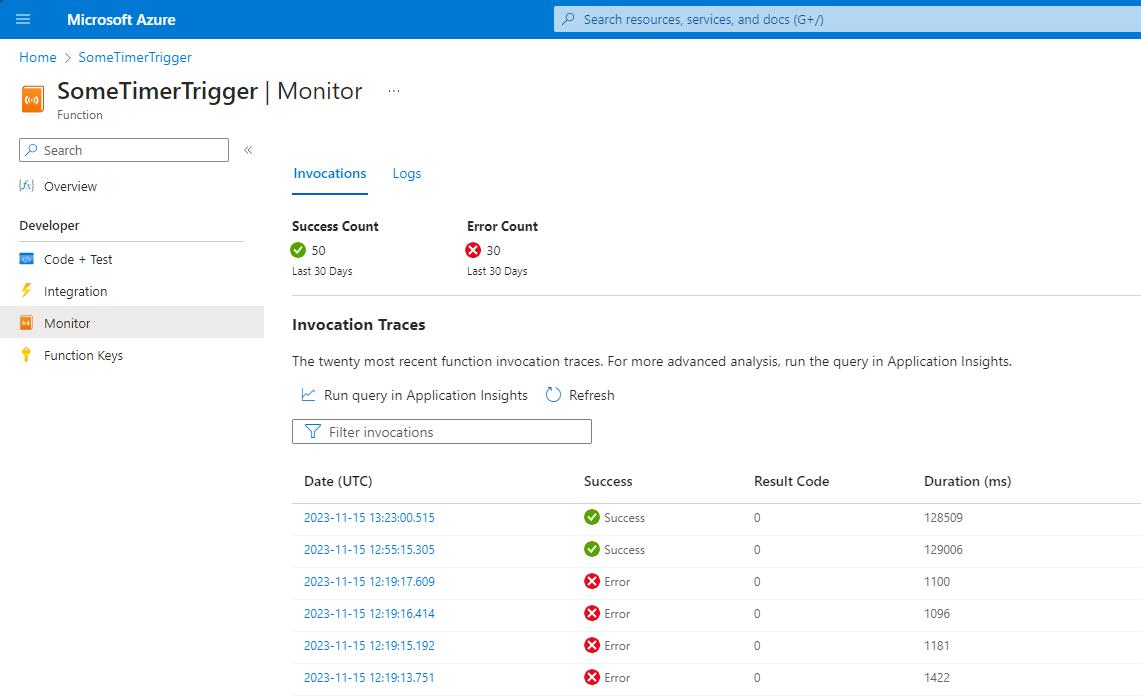Click the success icon in 12:55:15.305 row
The image size is (1141, 696).
point(592,549)
